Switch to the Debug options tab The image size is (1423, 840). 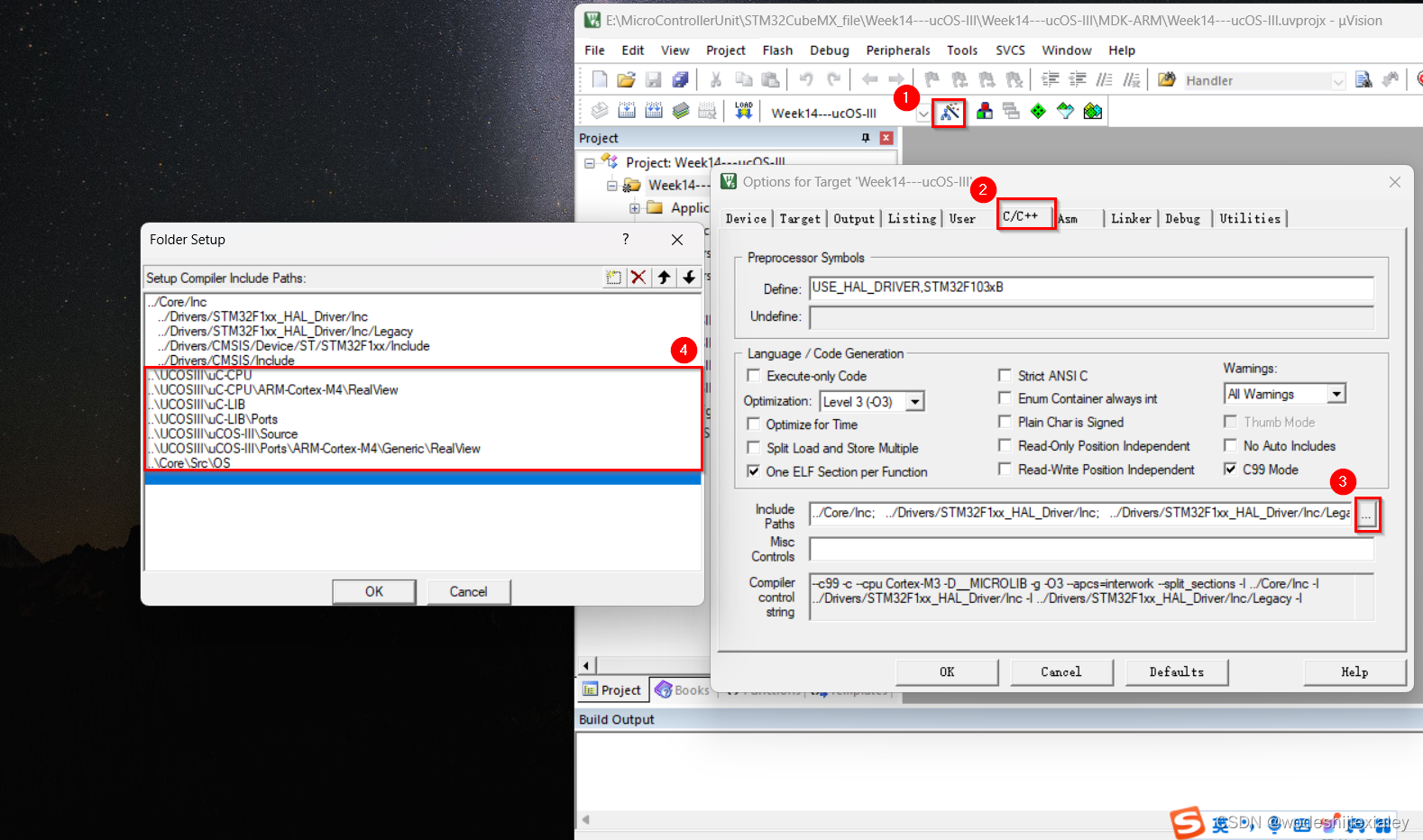[1182, 219]
